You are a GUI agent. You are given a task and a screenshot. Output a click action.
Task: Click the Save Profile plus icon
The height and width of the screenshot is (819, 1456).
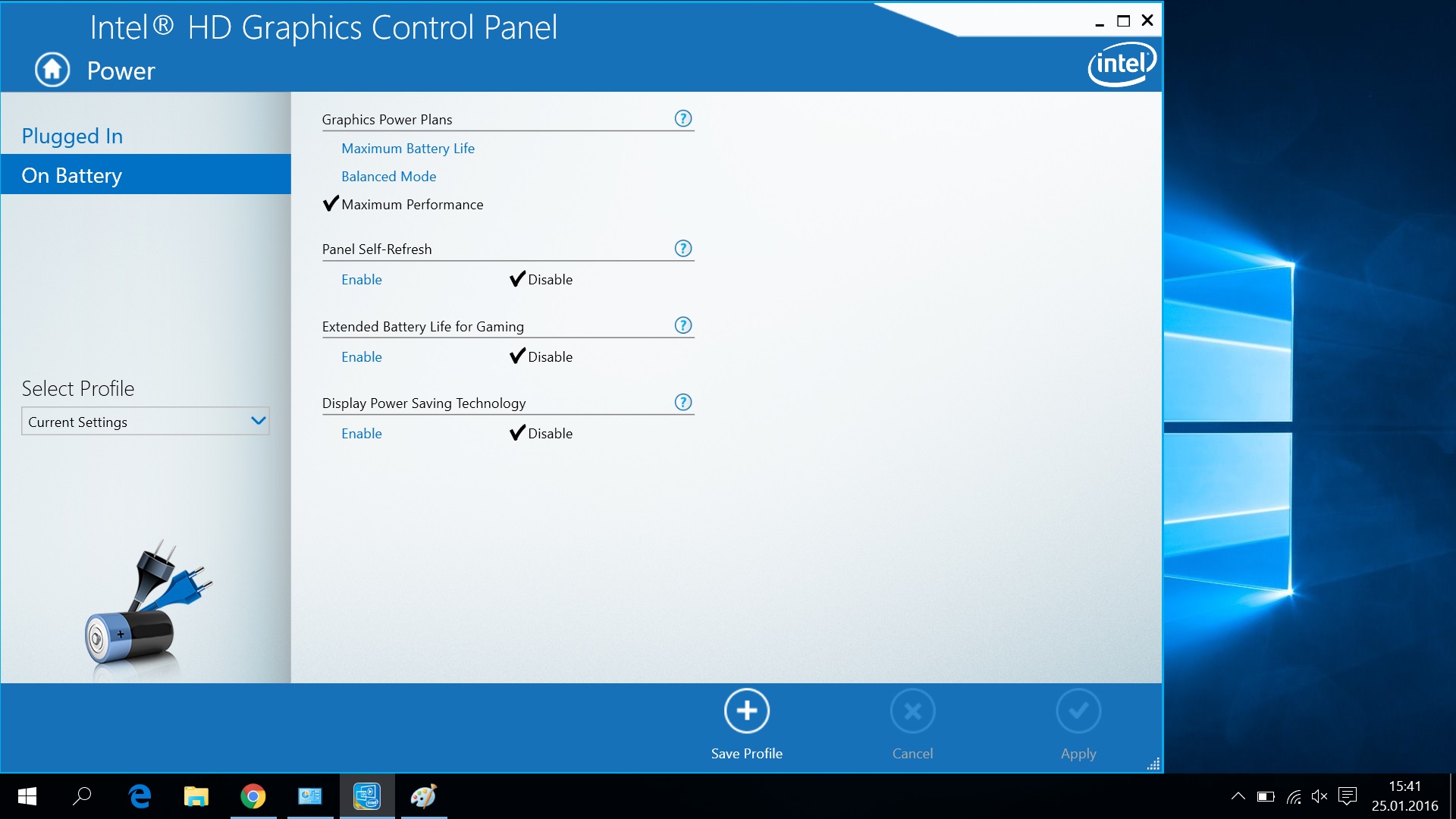tap(747, 711)
